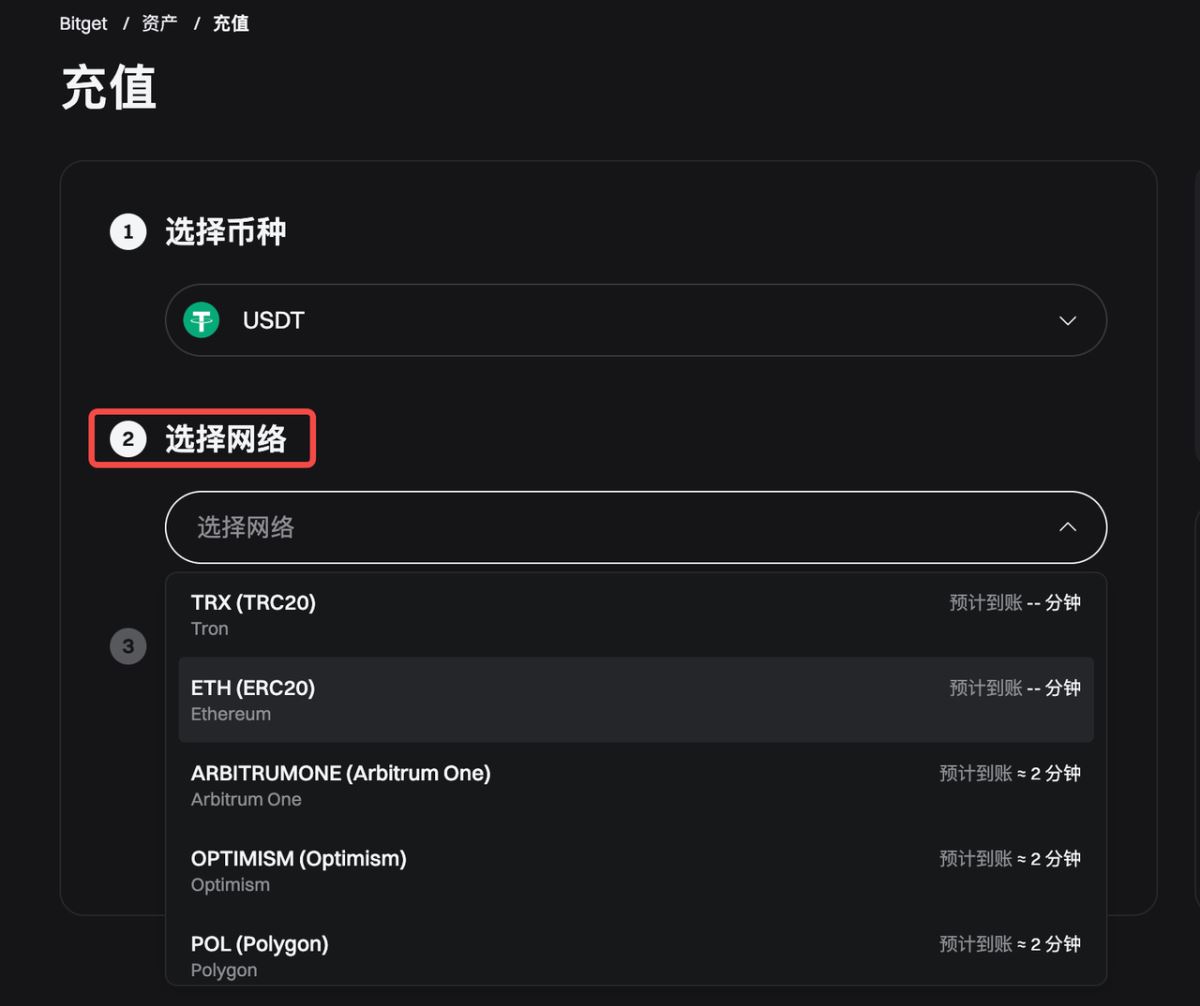The width and height of the screenshot is (1200, 1006).
Task: Click the grayed step 3 circle icon
Action: (x=128, y=646)
